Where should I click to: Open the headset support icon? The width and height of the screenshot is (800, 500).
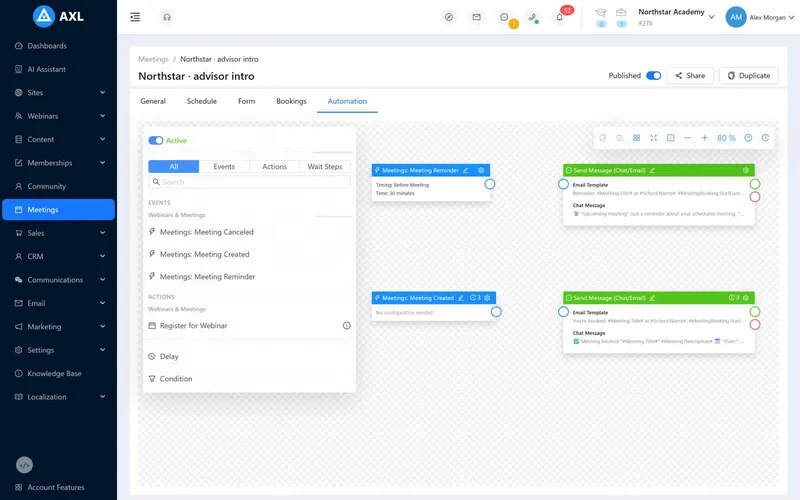(x=167, y=17)
